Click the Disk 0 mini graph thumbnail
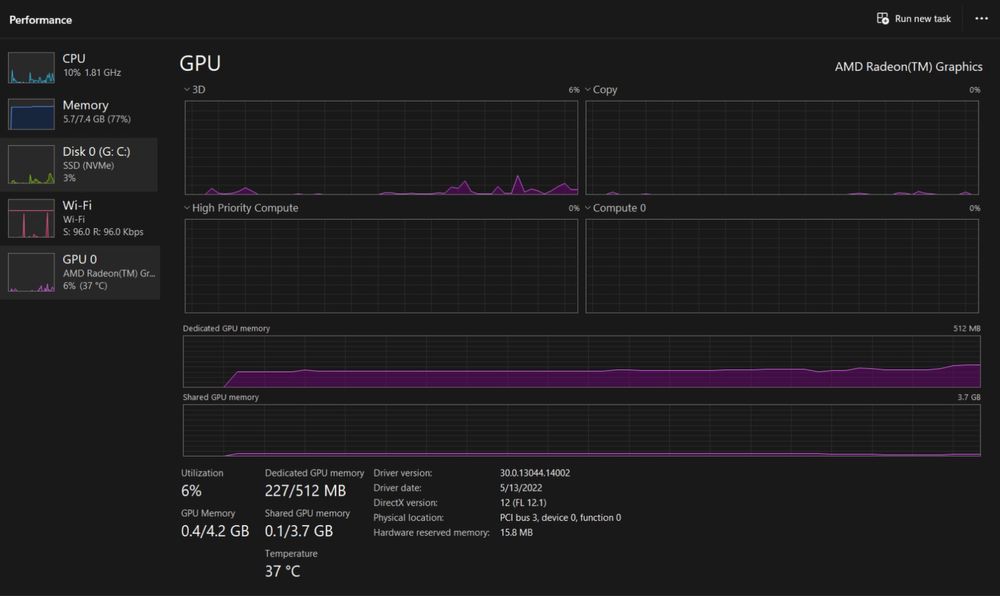The image size is (1000, 596). point(31,164)
